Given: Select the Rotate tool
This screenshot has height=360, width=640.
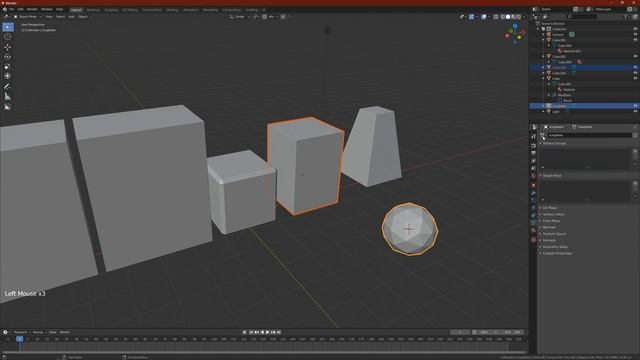Looking at the screenshot, I should pyautogui.click(x=7, y=57).
